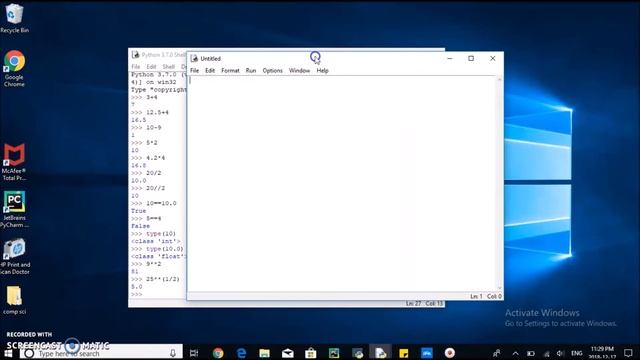Open the Options menu in Untitled editor
The image size is (640, 360).
tap(272, 71)
